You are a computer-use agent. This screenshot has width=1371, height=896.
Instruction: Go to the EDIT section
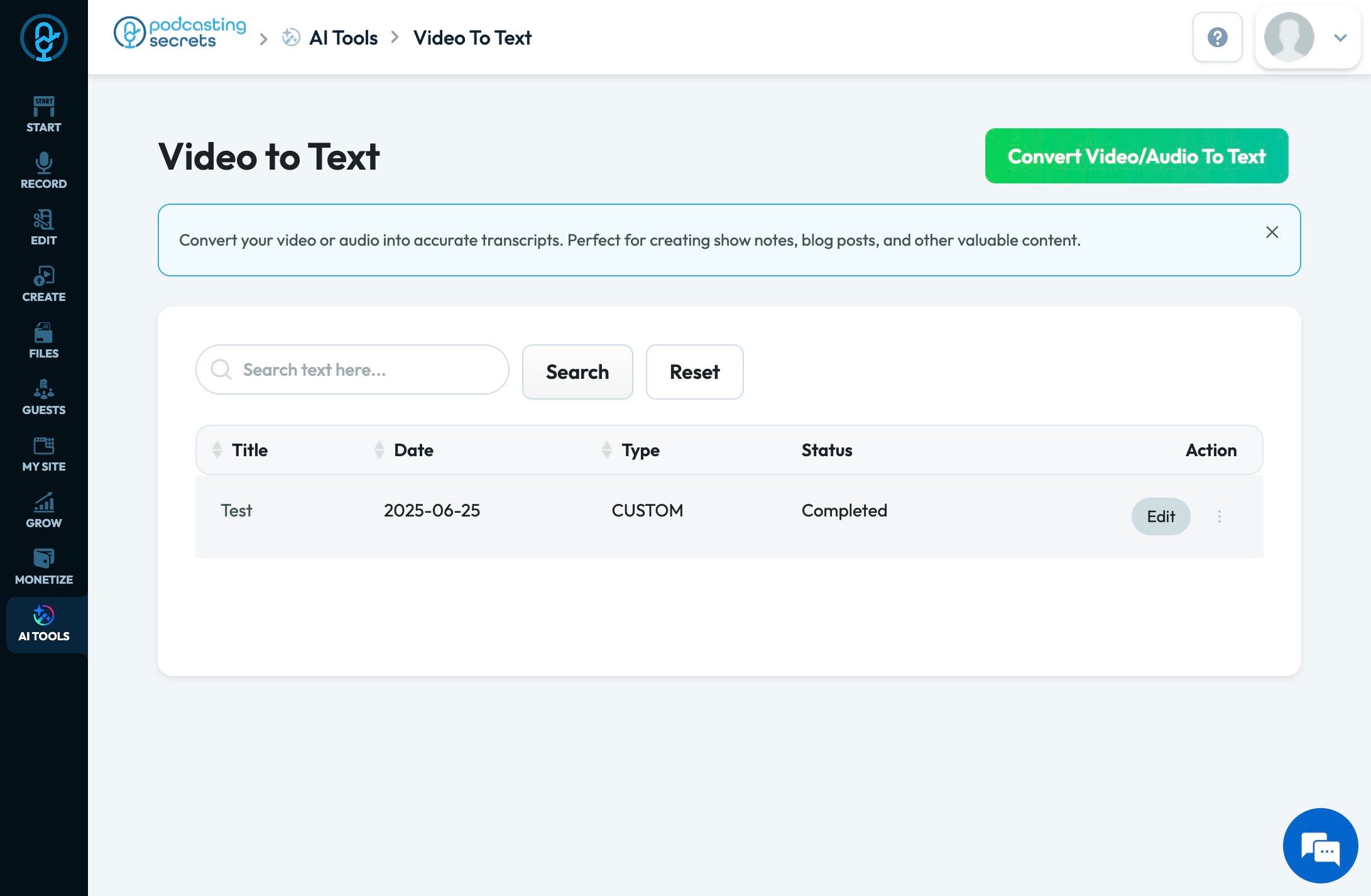43,227
